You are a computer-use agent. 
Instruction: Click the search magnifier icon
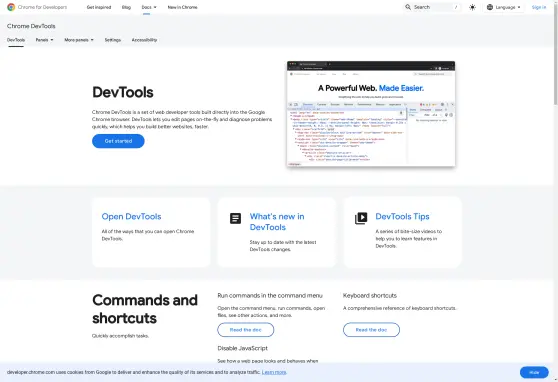tap(408, 7)
